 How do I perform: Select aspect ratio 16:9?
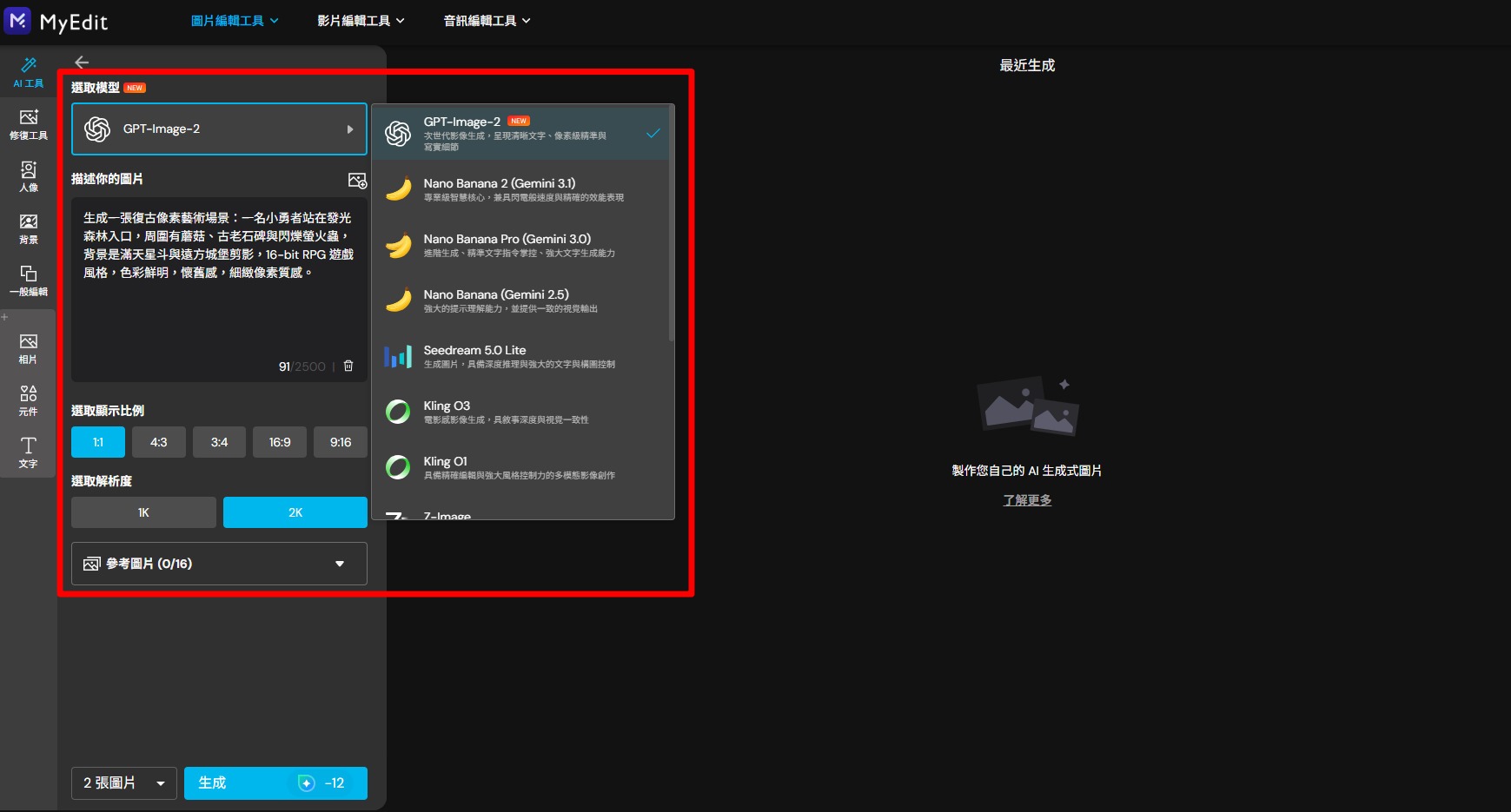pyautogui.click(x=280, y=442)
